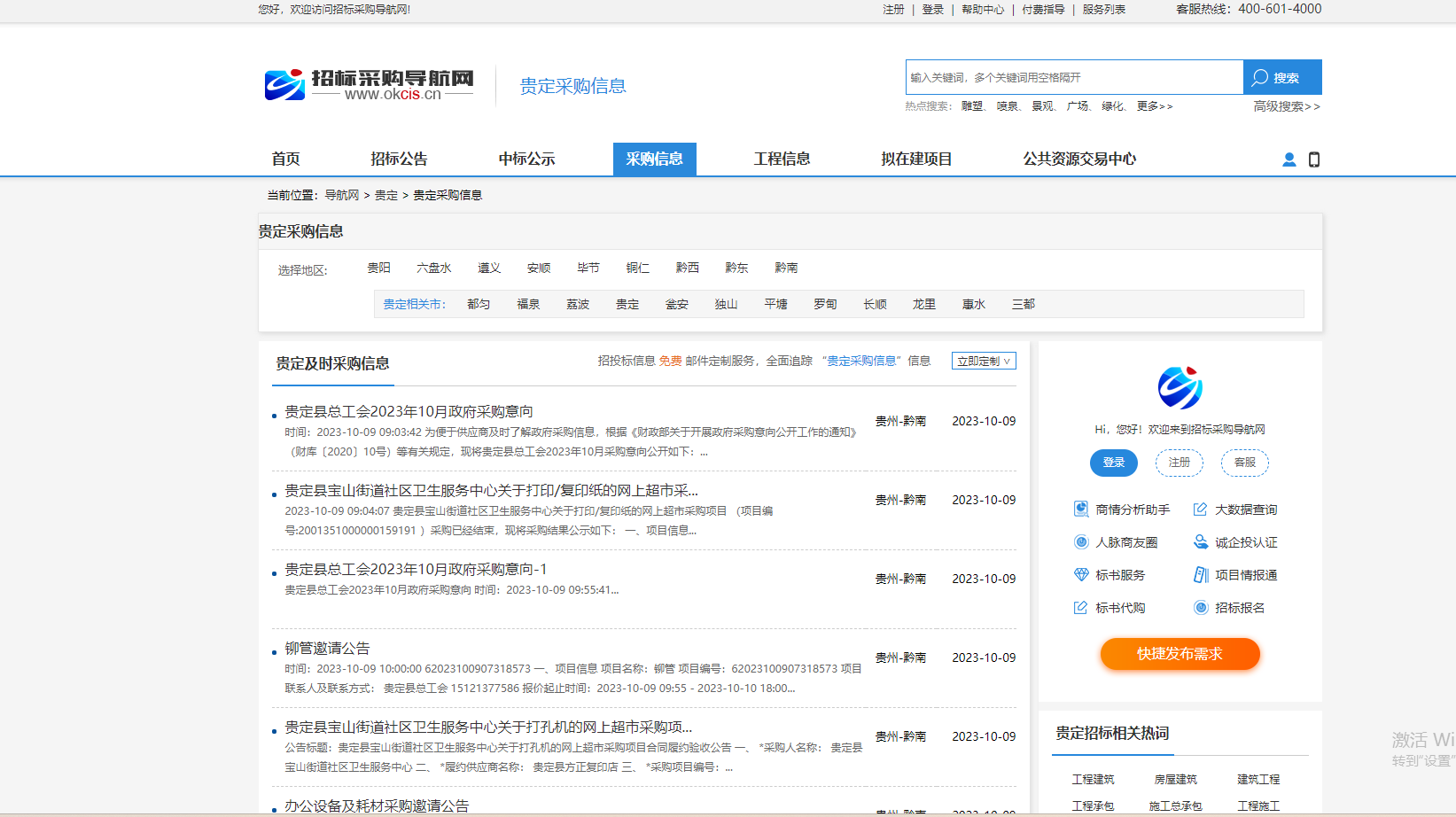
Task: Click 注册 link in top bar
Action: tap(893, 10)
